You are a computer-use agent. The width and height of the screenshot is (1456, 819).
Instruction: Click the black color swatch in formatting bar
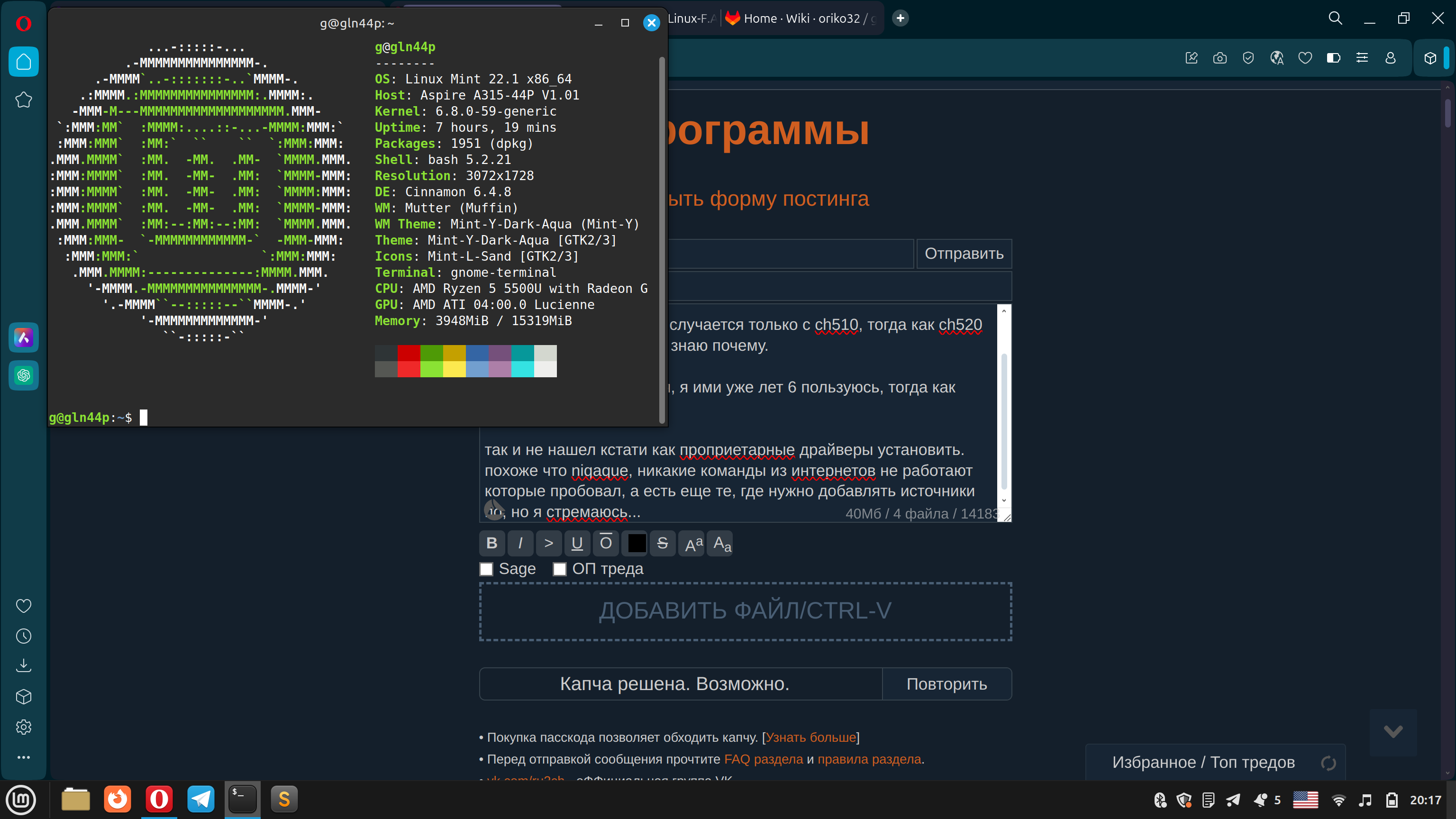pyautogui.click(x=637, y=543)
